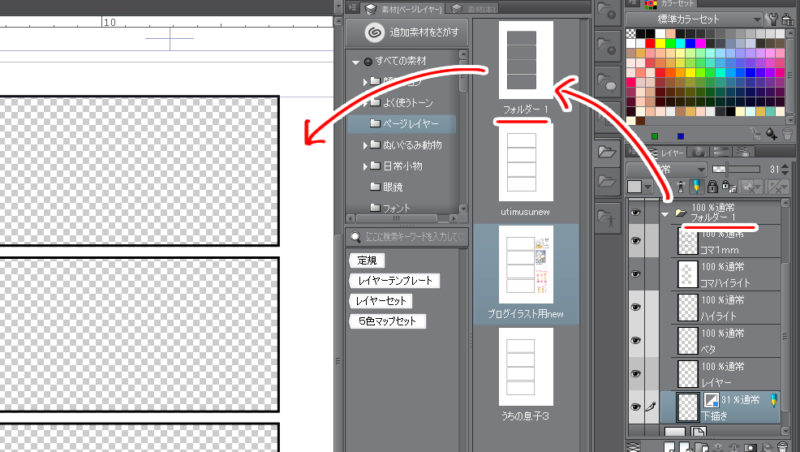The width and height of the screenshot is (800, 452).
Task: Select the フォント folder
Action: [x=390, y=208]
